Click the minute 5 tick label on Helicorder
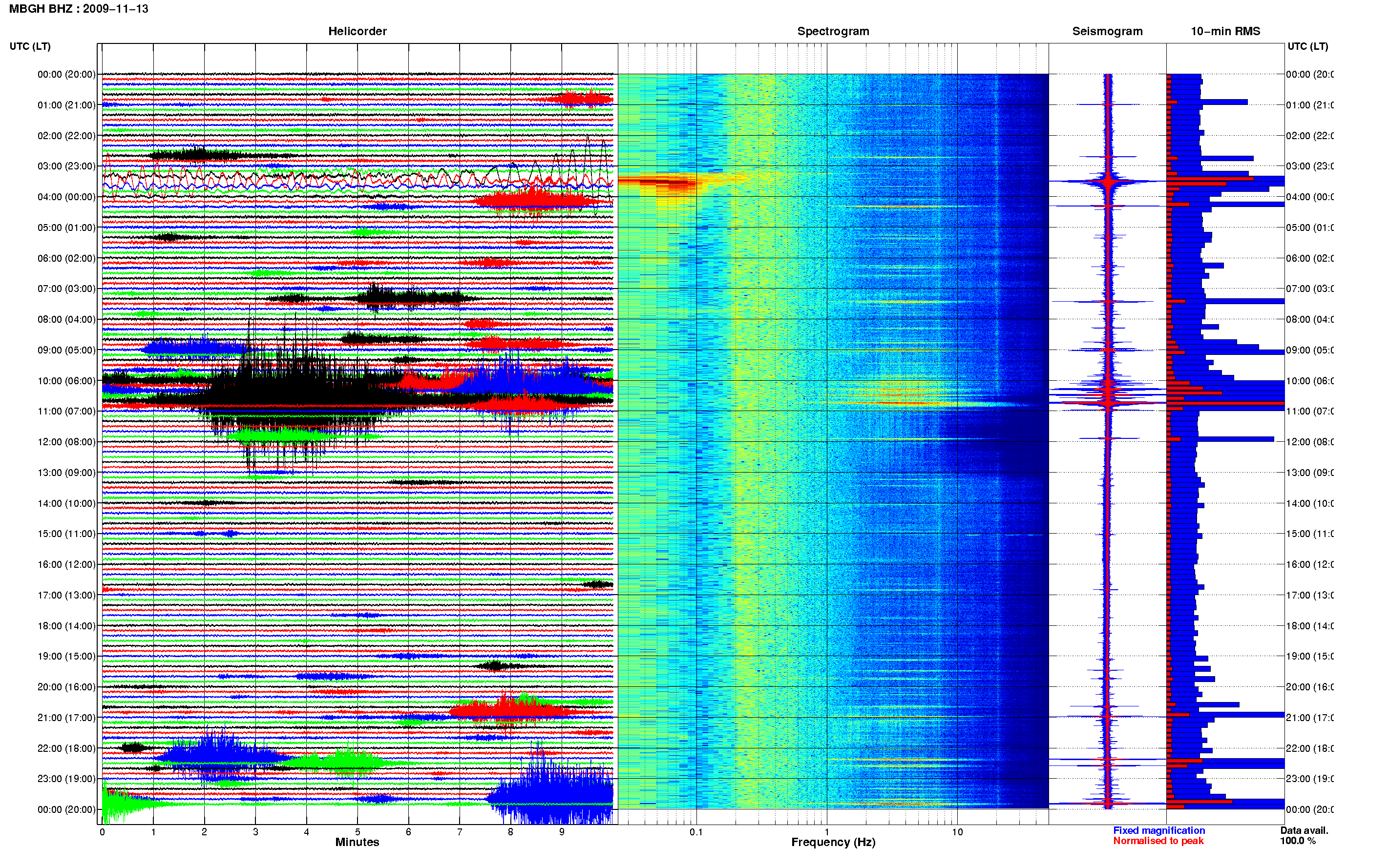This screenshot has width=1389, height=868. coord(357,832)
